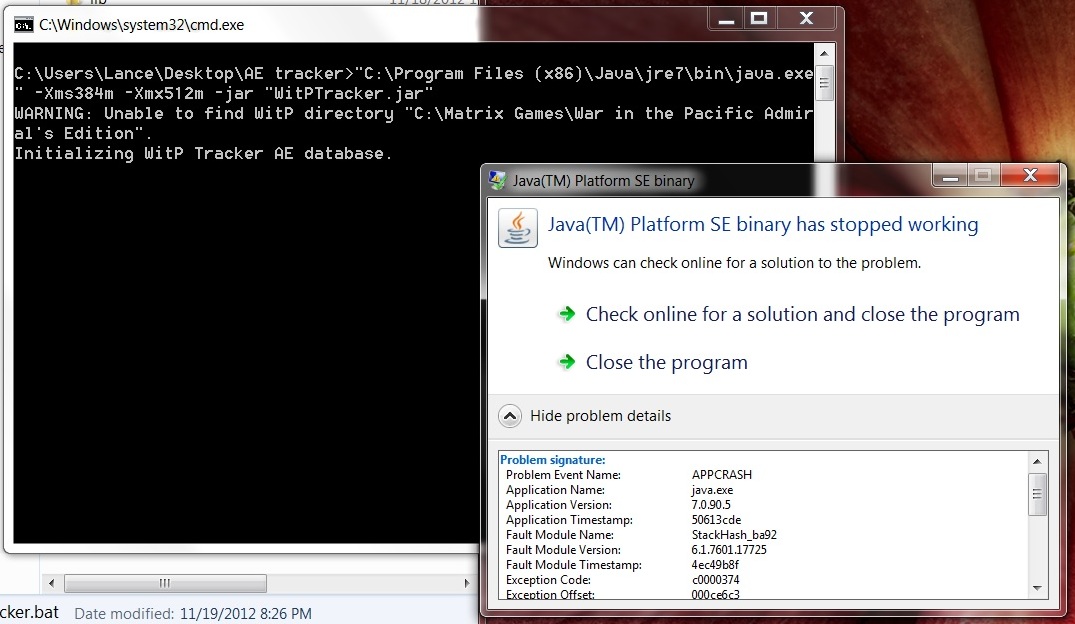Click the Hide problem details label
The image size is (1075, 624).
pyautogui.click(x=601, y=416)
